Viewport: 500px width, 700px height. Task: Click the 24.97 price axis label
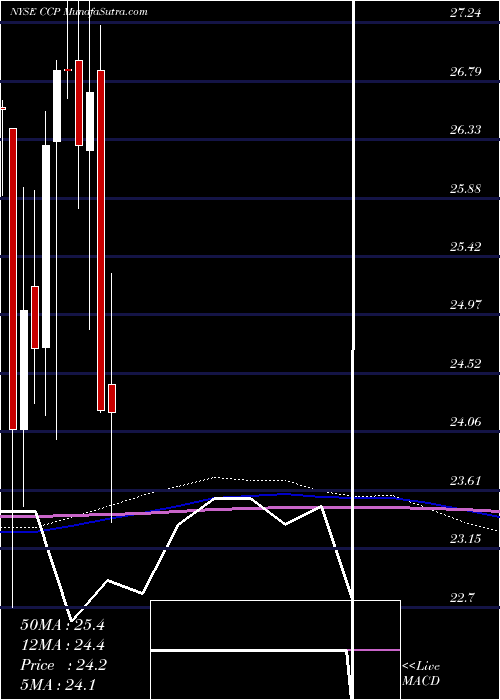coord(465,305)
